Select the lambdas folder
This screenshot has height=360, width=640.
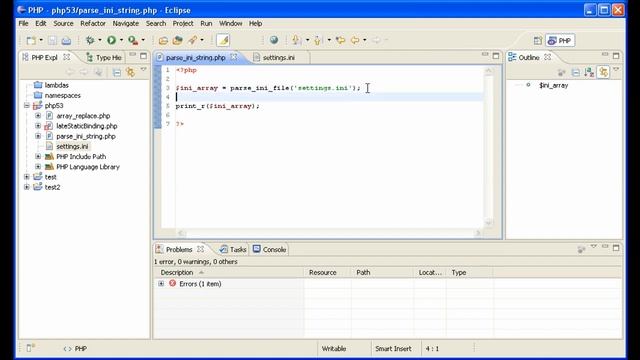pyautogui.click(x=56, y=85)
